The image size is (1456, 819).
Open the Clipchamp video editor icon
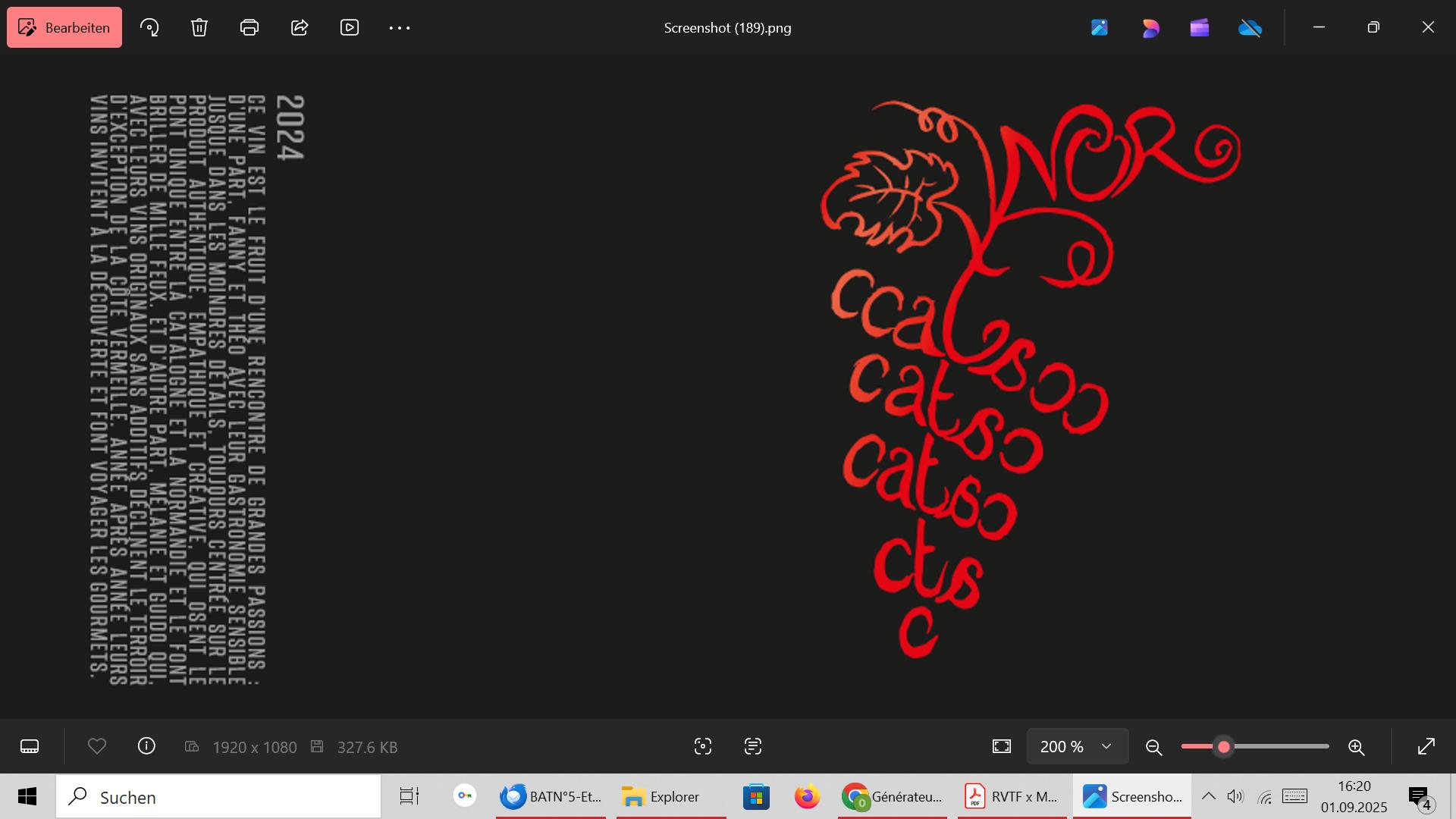coord(1200,28)
